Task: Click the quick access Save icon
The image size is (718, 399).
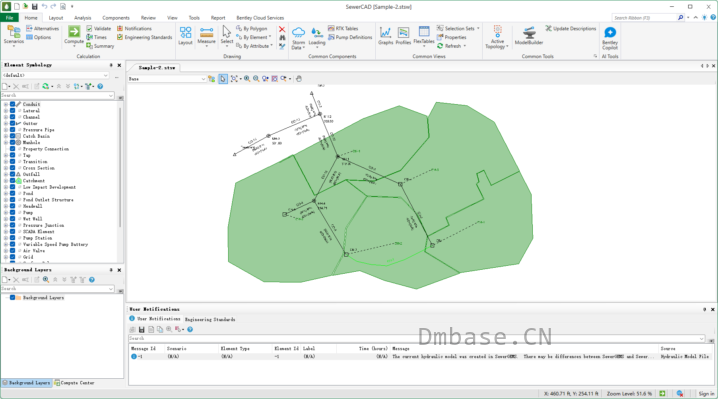Action: [34, 6]
